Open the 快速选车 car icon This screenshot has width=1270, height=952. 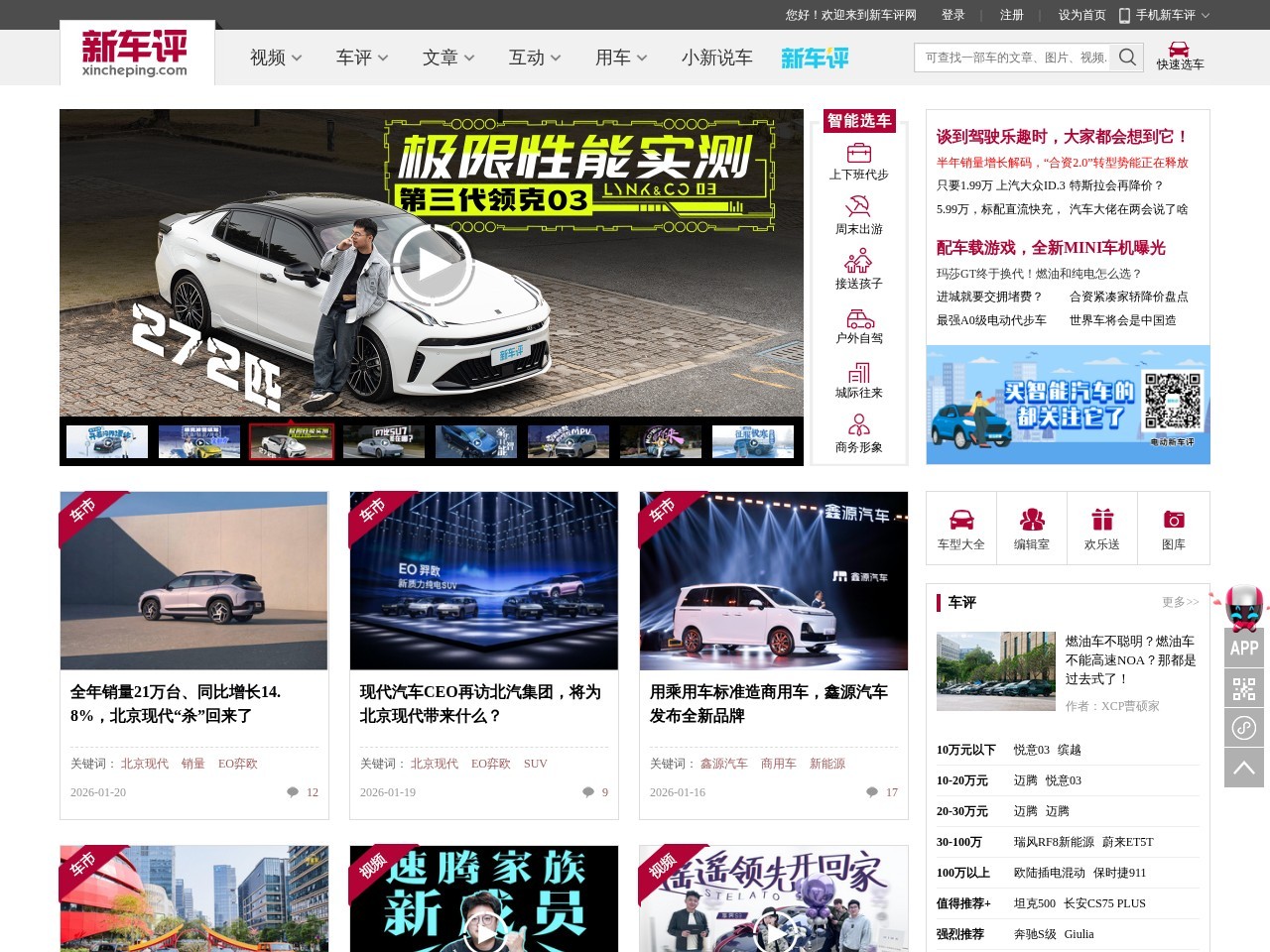click(1179, 50)
